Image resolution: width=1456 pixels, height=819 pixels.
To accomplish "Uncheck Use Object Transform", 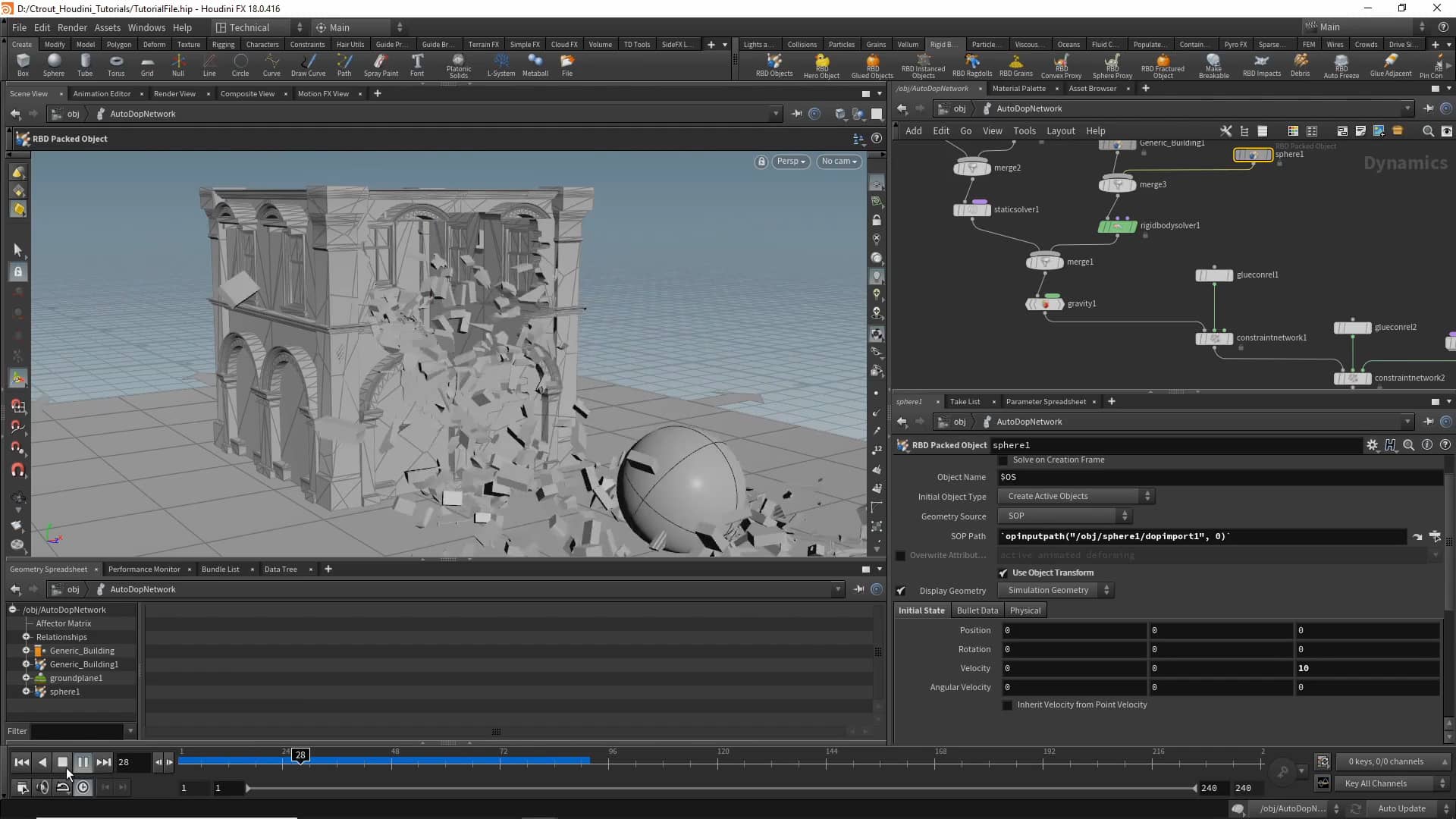I will point(1003,573).
